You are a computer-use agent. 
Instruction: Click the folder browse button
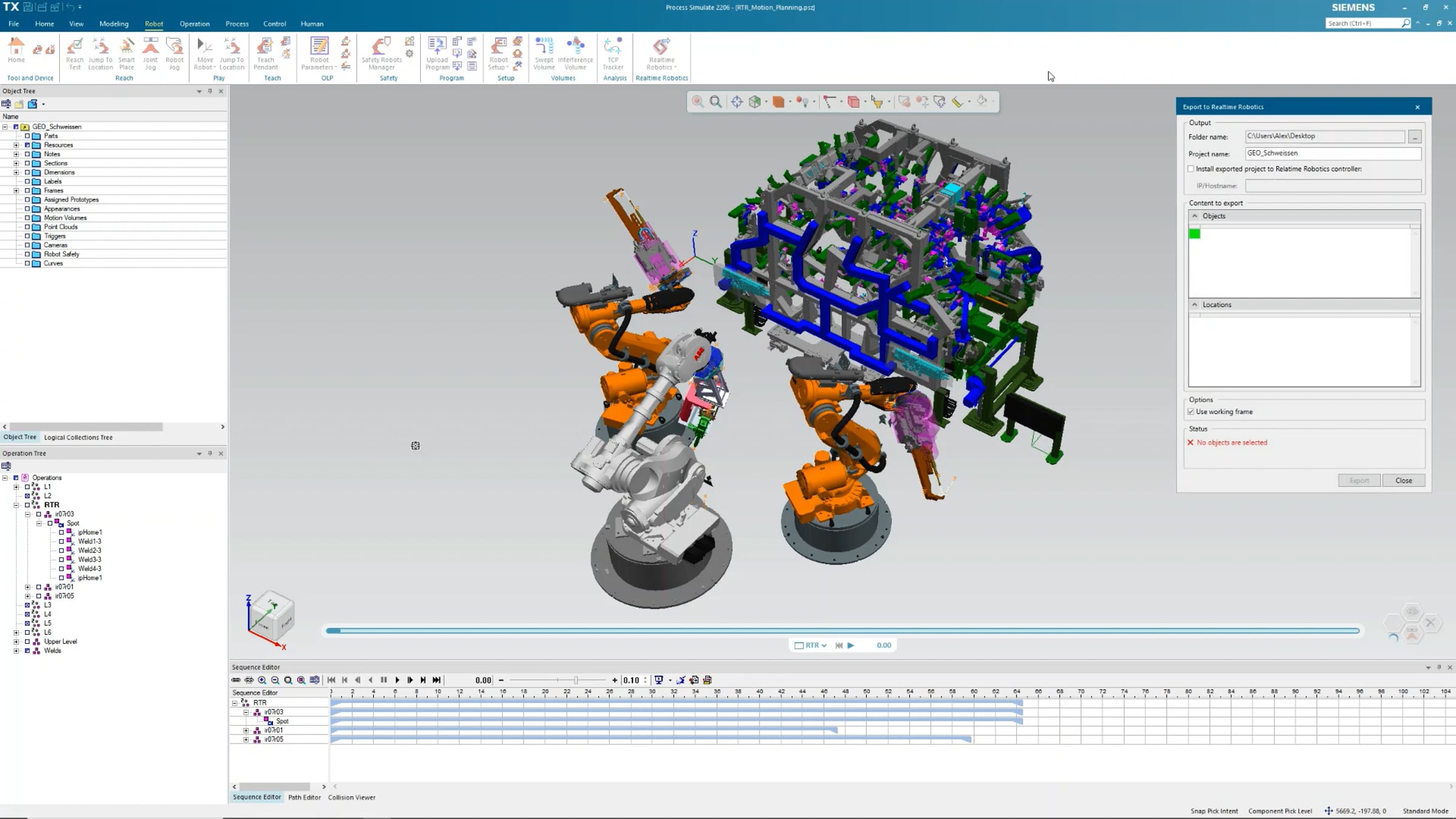1415,137
